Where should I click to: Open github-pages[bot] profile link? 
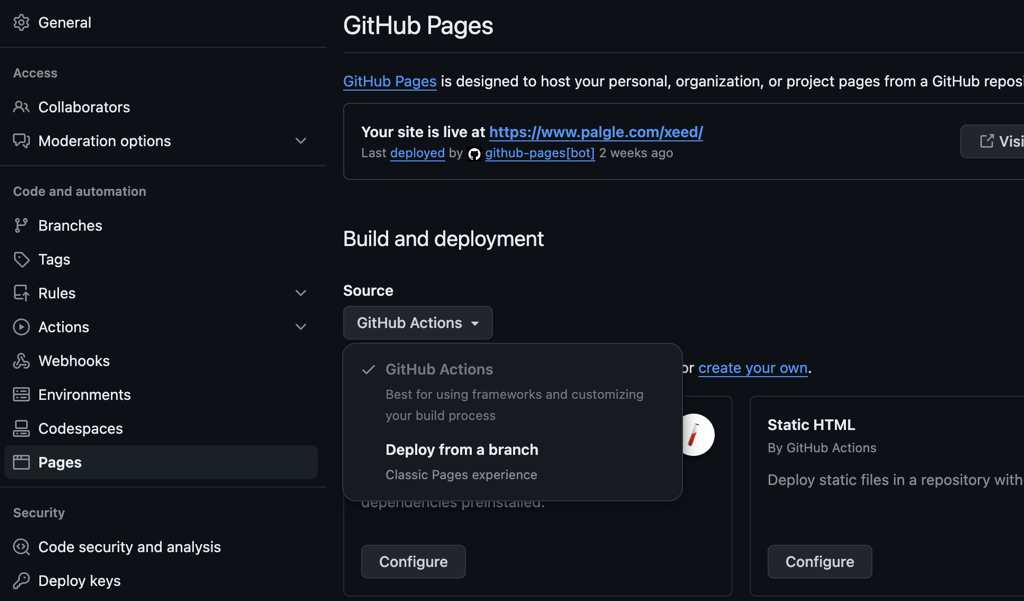[539, 153]
